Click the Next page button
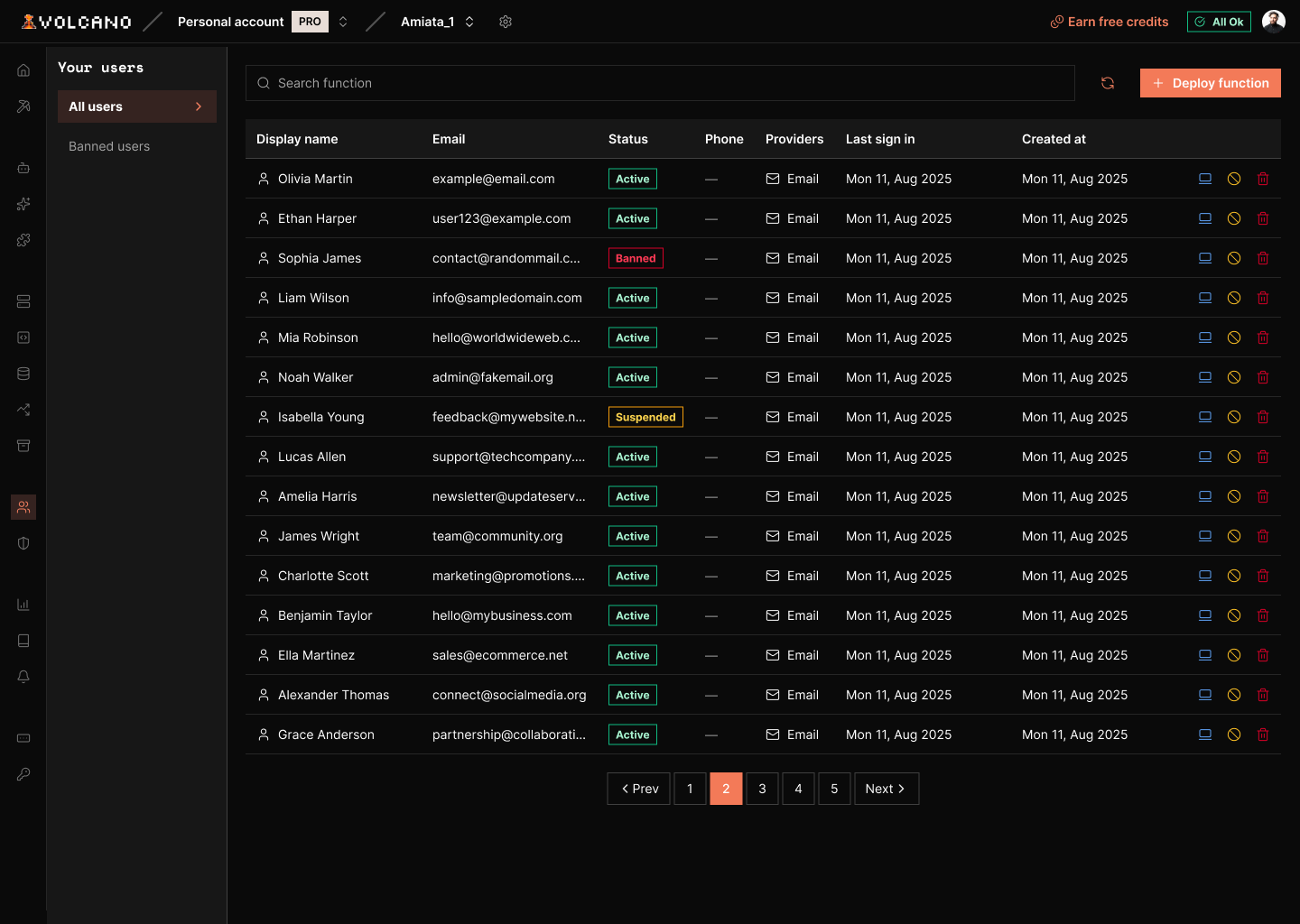The image size is (1300, 924). 887,789
